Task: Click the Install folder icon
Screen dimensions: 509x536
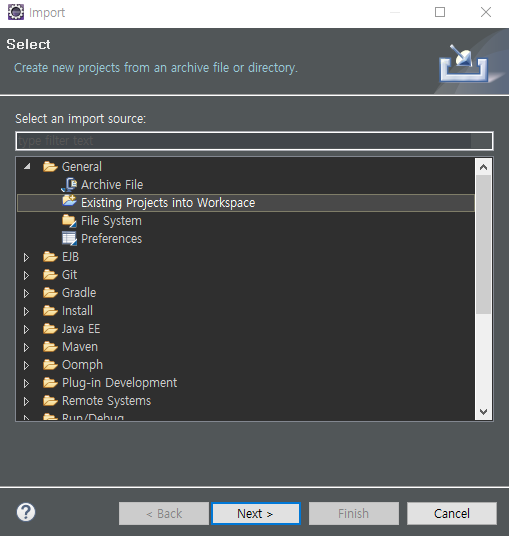Action: click(x=50, y=311)
